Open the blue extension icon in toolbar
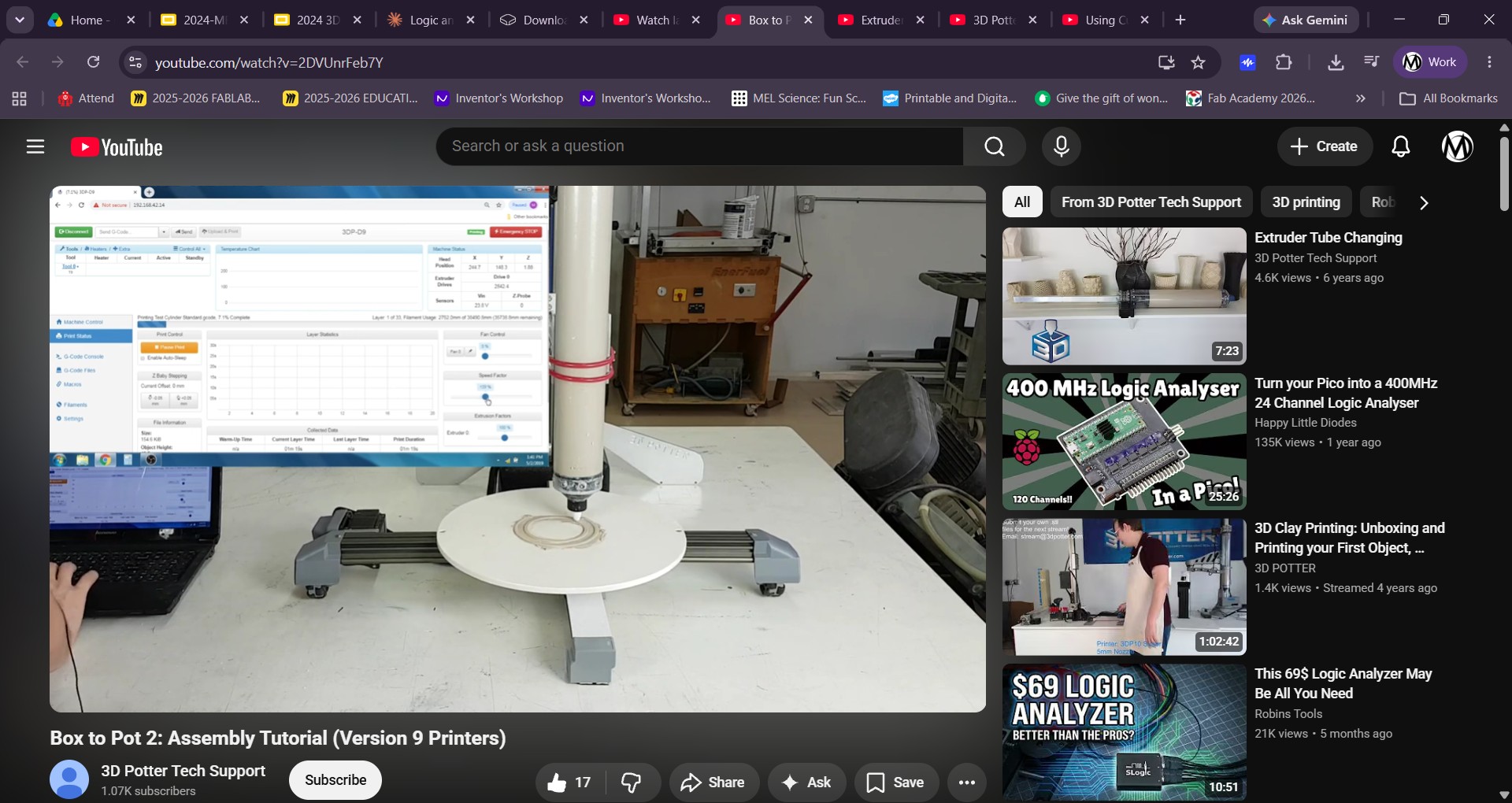This screenshot has width=1512, height=803. [1247, 62]
